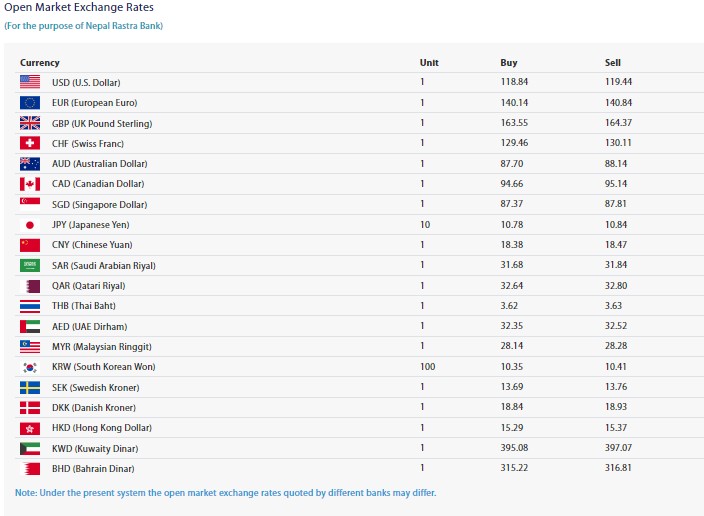
Task: Click the Bahrain flag icon
Action: click(x=30, y=468)
